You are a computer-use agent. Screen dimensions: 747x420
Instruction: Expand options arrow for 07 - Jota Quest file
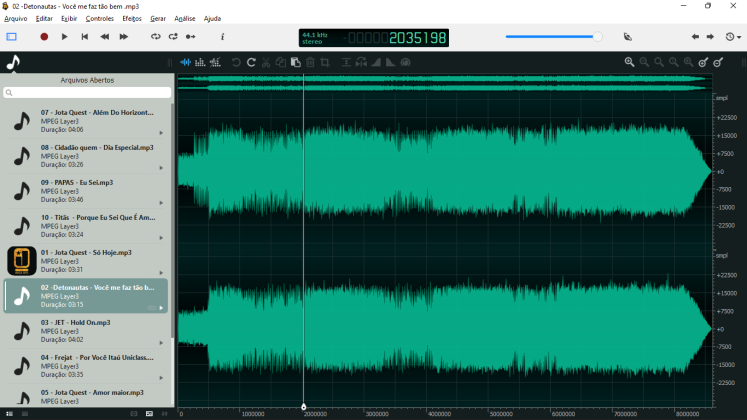pyautogui.click(x=161, y=133)
